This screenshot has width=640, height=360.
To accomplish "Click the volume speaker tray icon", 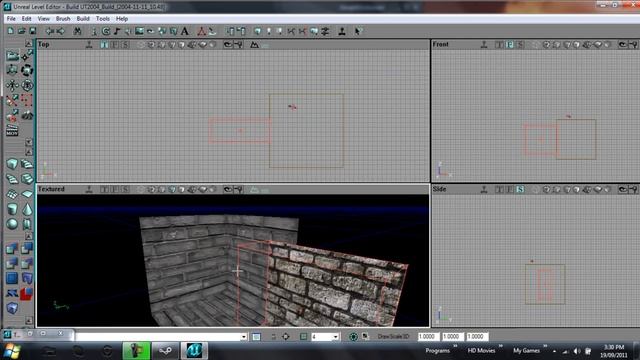I will point(577,351).
